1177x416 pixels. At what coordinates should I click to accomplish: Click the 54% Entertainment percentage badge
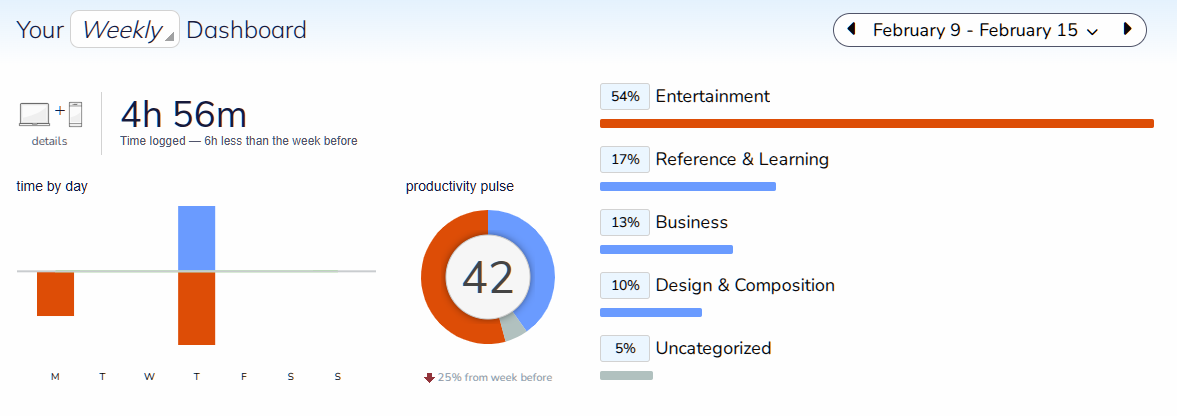(625, 96)
